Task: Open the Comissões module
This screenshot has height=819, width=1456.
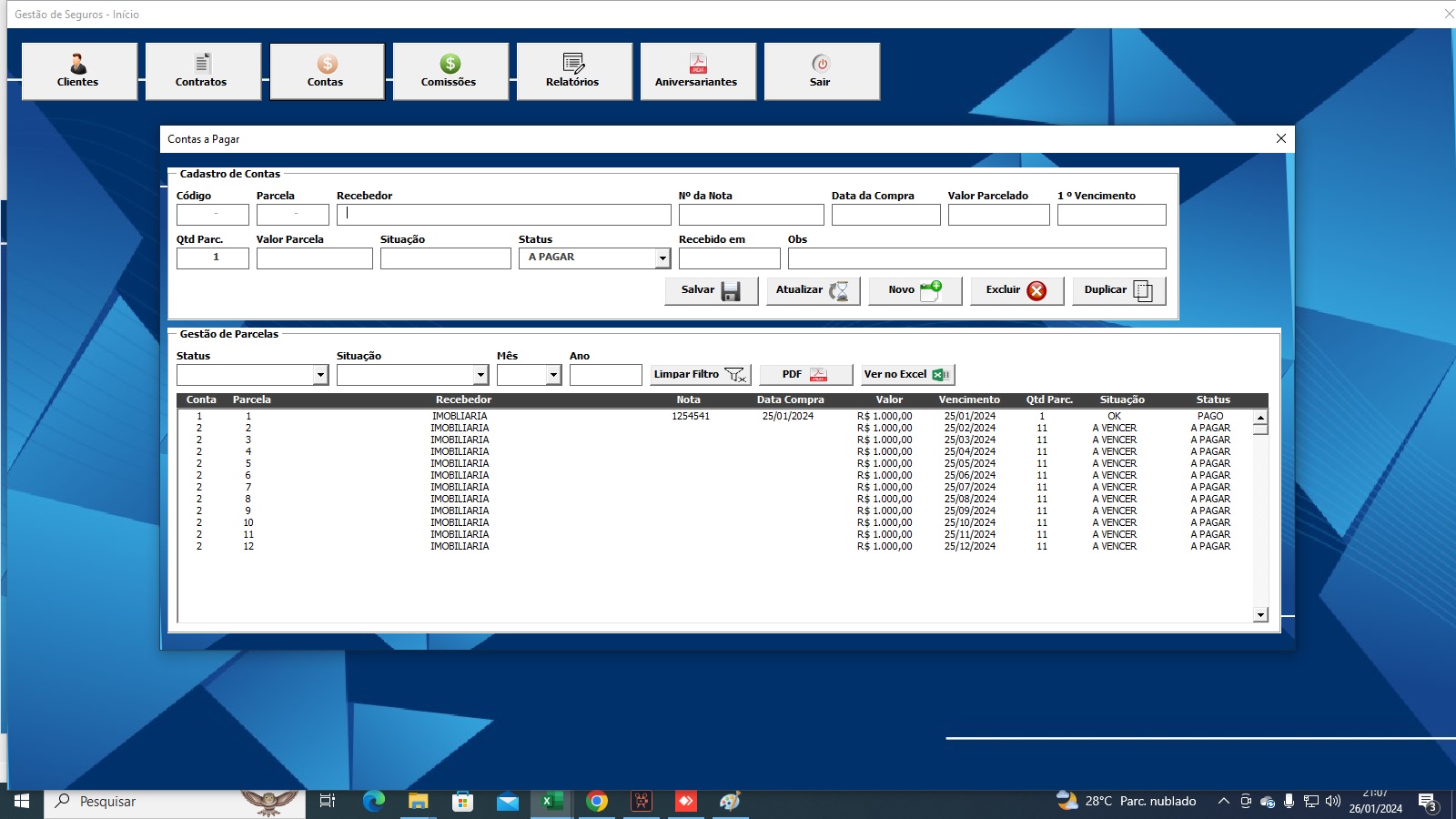Action: coord(450,71)
